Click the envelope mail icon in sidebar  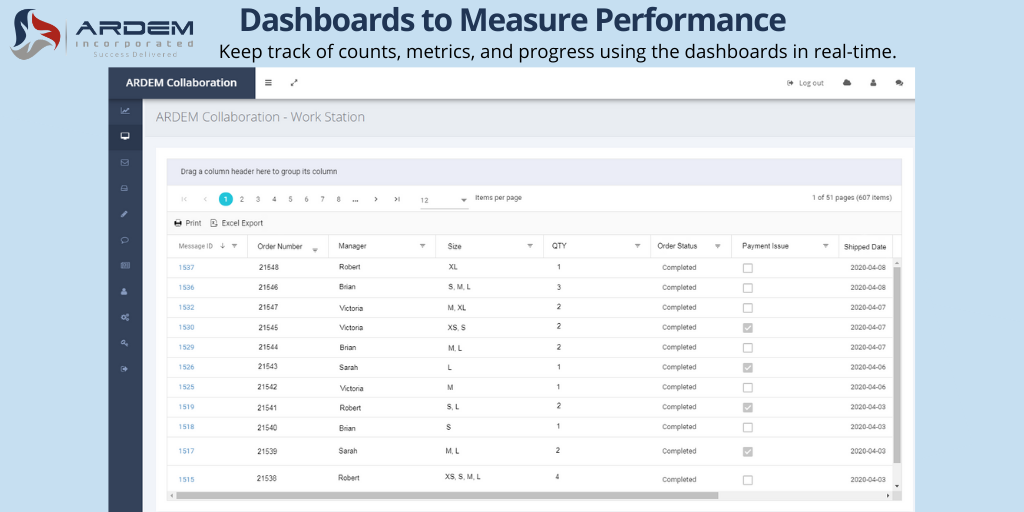[125, 162]
